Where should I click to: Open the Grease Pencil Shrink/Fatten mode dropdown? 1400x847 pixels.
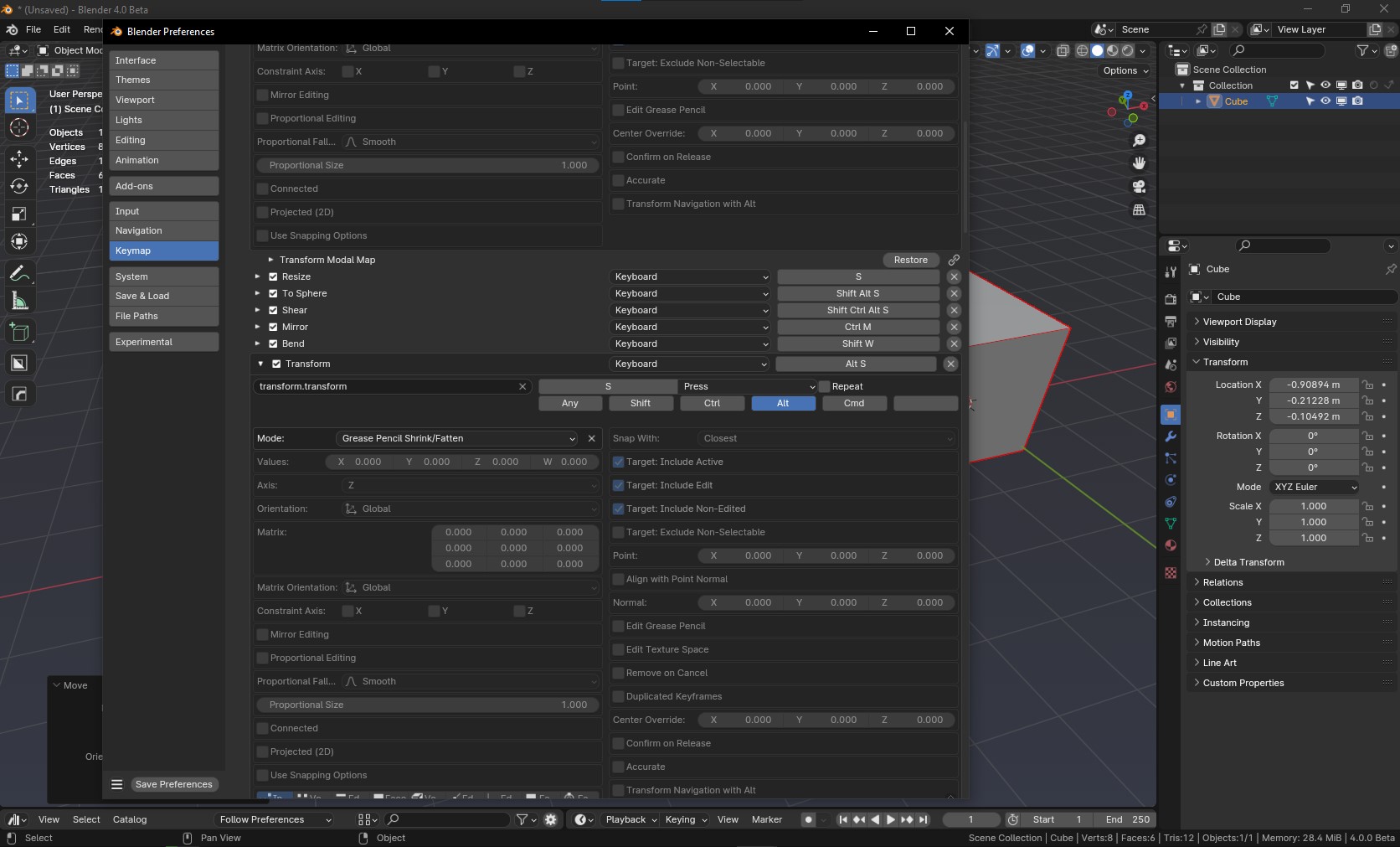tap(457, 438)
